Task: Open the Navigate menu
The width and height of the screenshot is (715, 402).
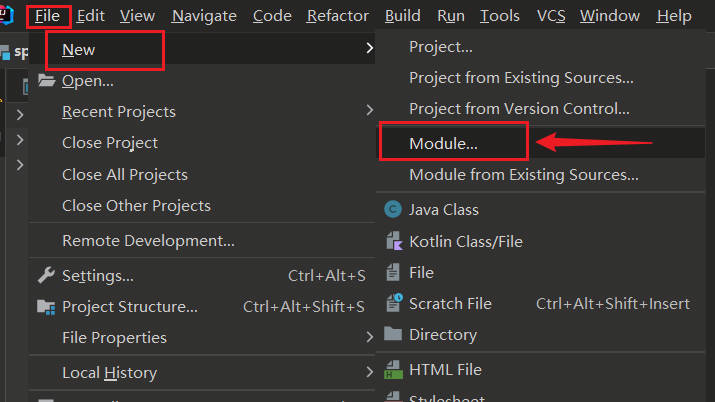Action: coord(204,16)
